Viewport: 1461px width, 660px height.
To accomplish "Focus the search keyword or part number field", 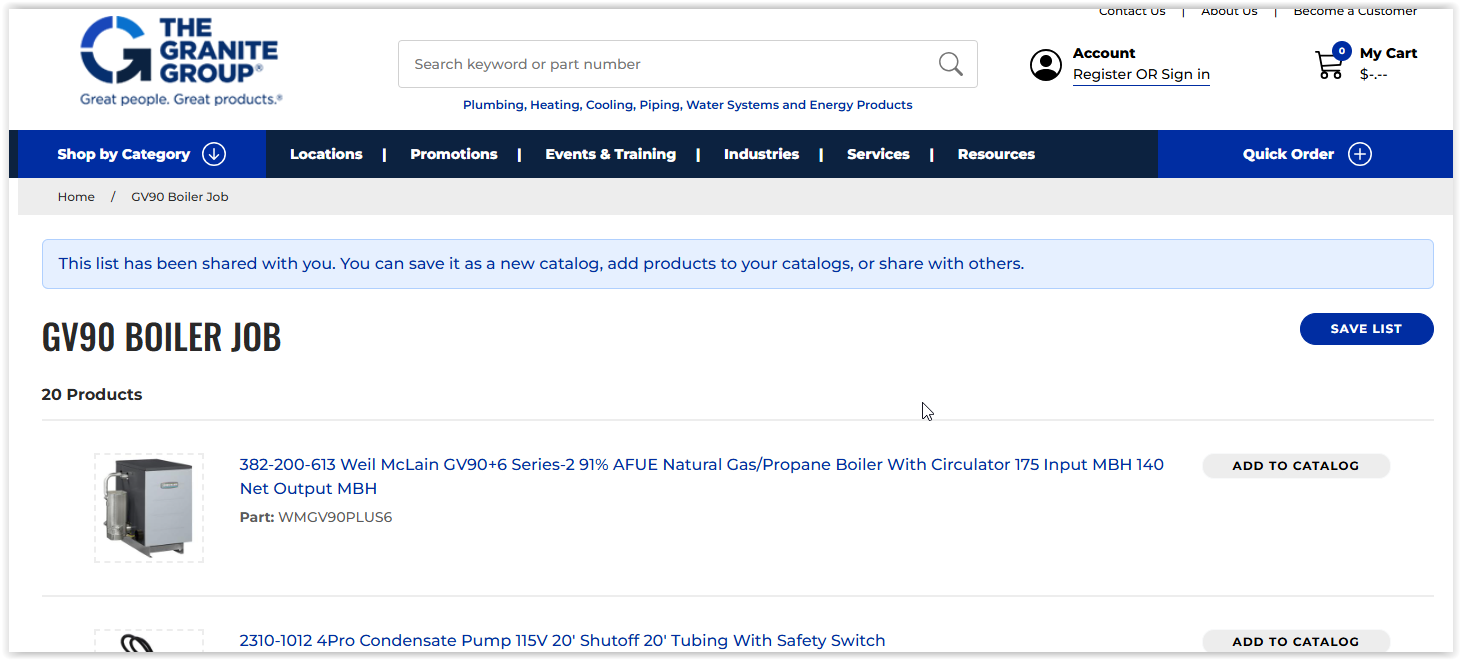I will coord(687,64).
